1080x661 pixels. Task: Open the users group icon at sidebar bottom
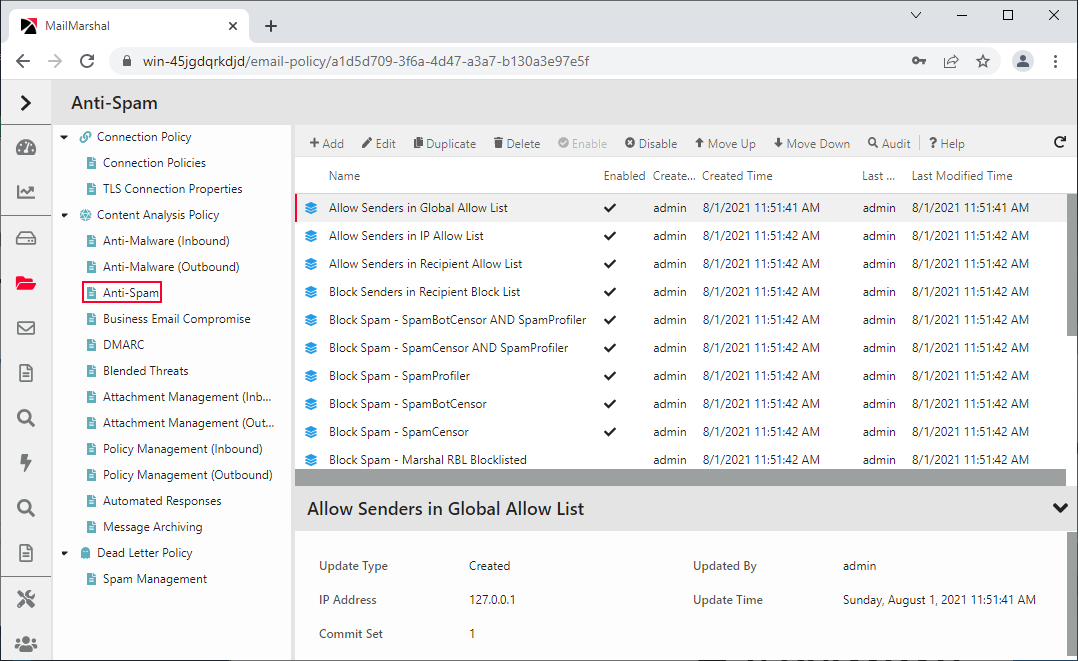point(26,643)
